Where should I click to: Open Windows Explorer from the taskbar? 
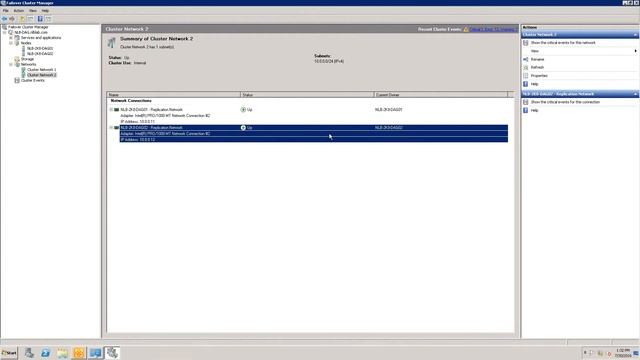[62, 353]
